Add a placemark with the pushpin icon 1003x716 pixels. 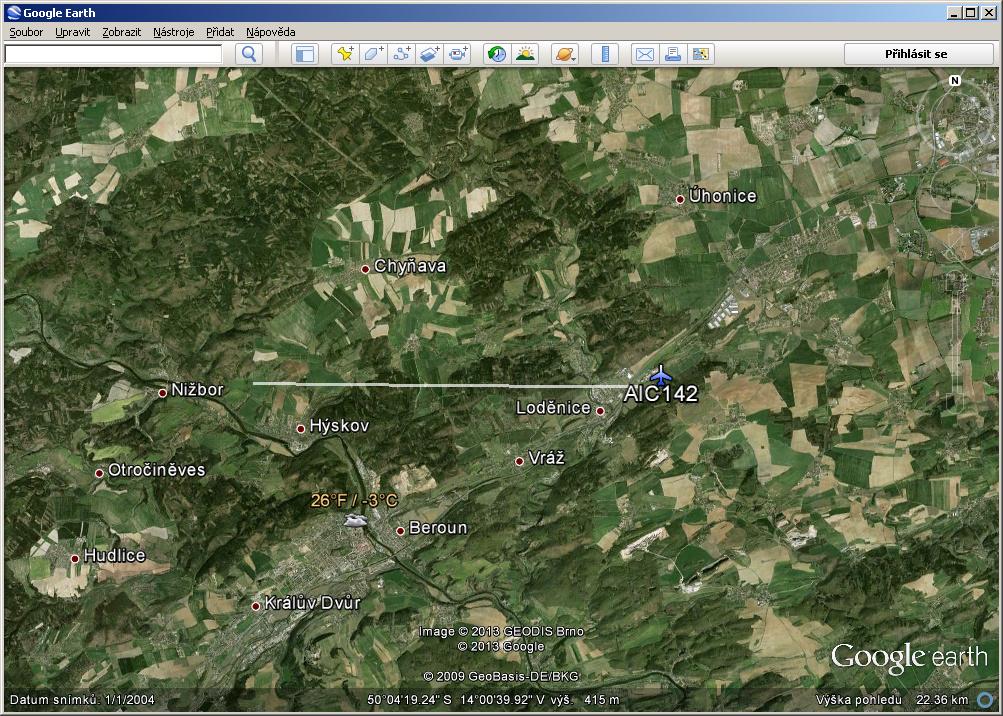pos(345,54)
